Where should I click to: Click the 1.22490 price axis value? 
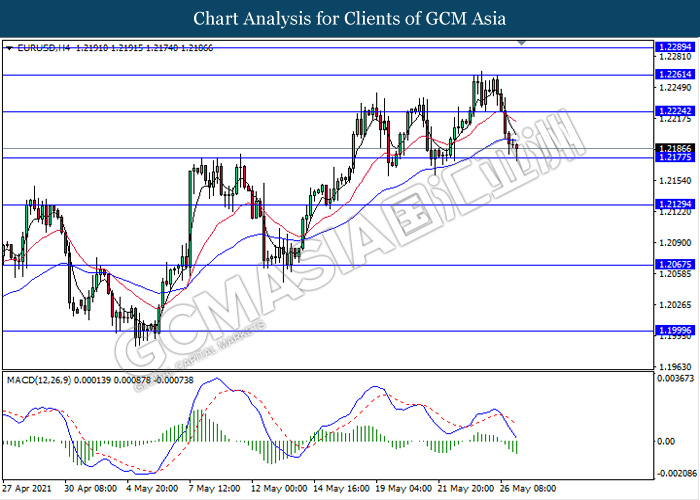675,88
